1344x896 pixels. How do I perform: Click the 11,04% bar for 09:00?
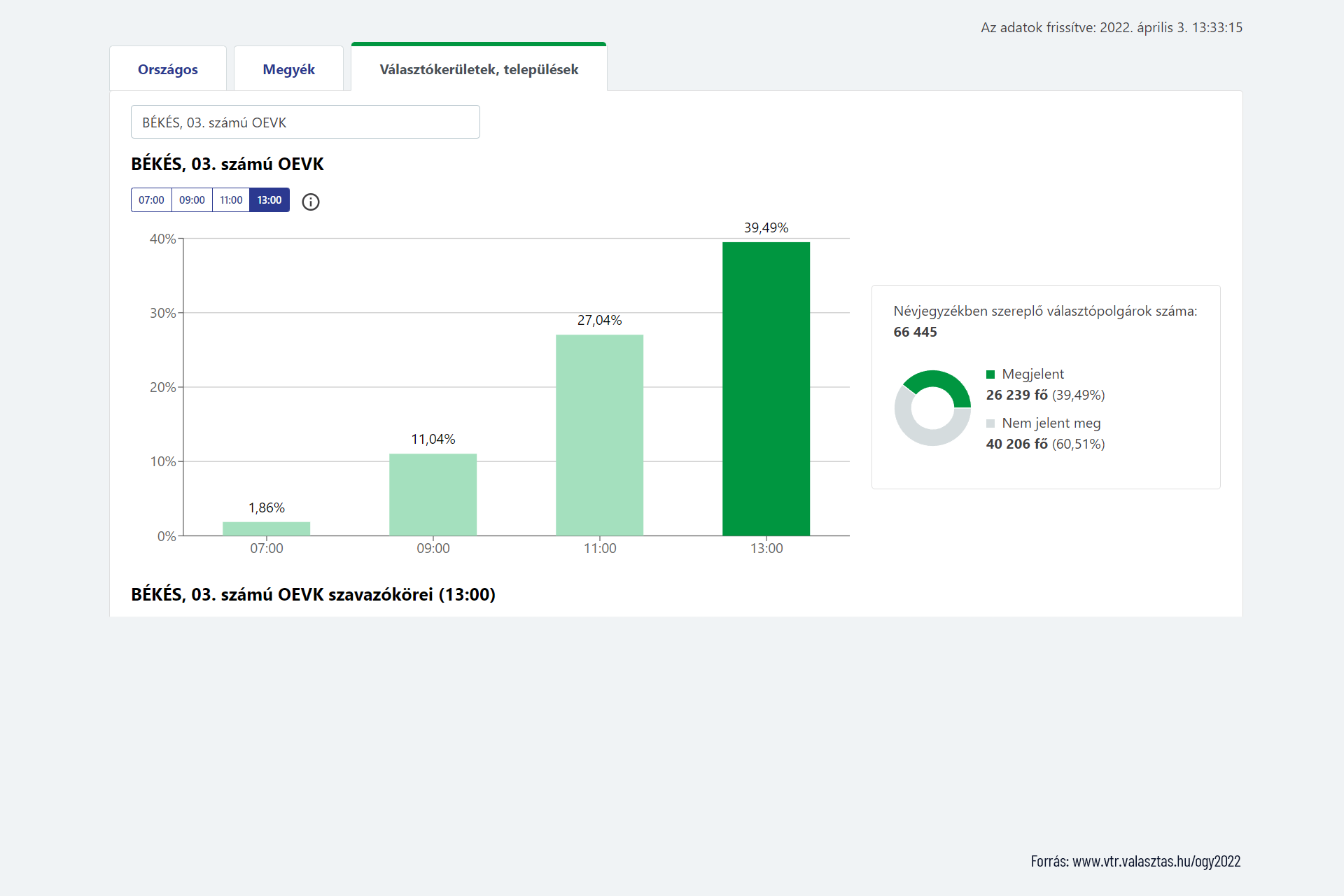tap(433, 494)
